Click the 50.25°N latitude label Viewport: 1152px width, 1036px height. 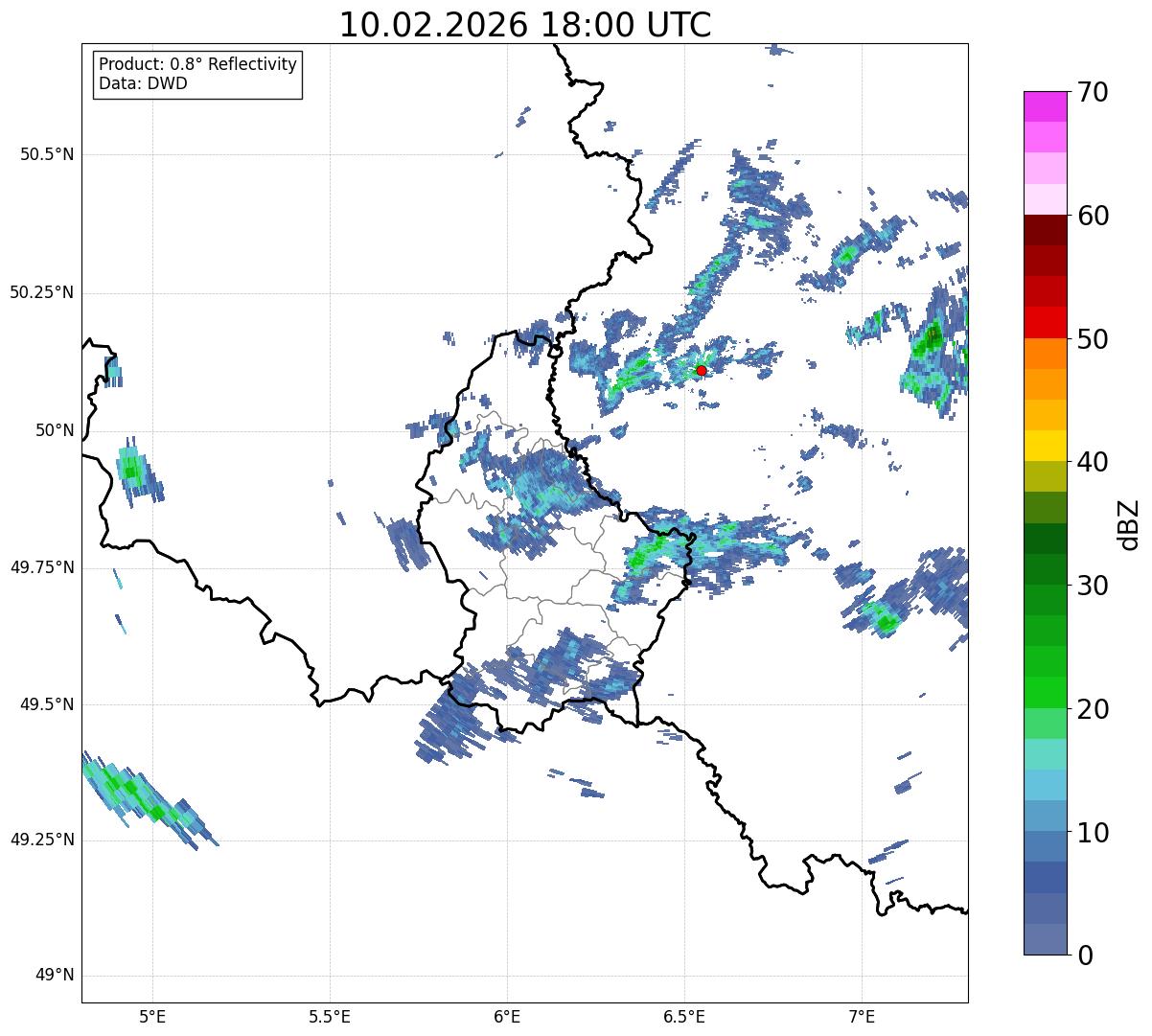(41, 292)
